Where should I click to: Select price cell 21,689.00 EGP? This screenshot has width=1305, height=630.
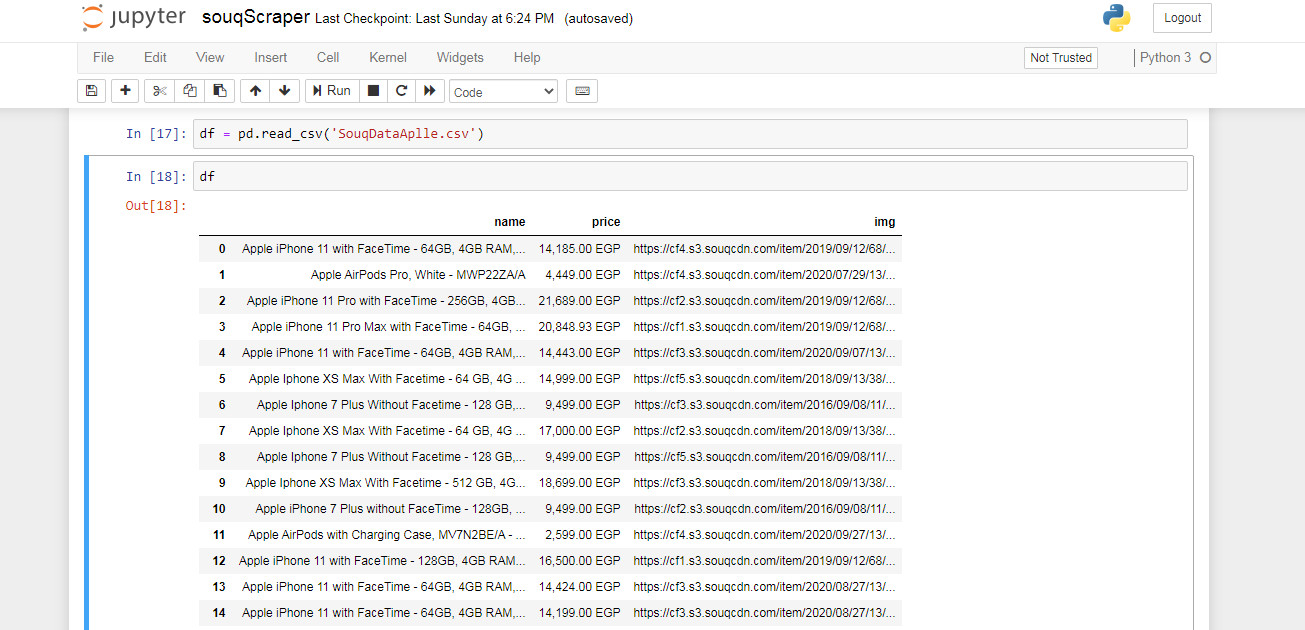(x=580, y=301)
